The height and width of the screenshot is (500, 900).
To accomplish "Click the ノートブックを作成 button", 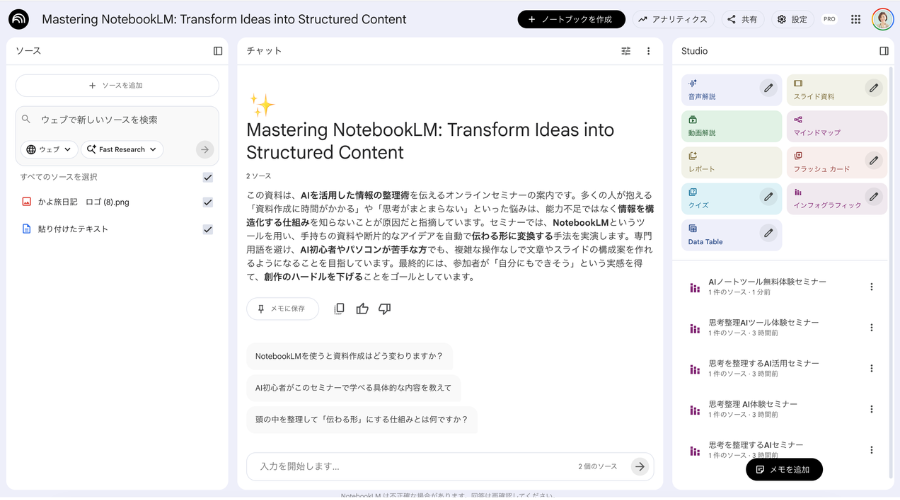I will [571, 19].
